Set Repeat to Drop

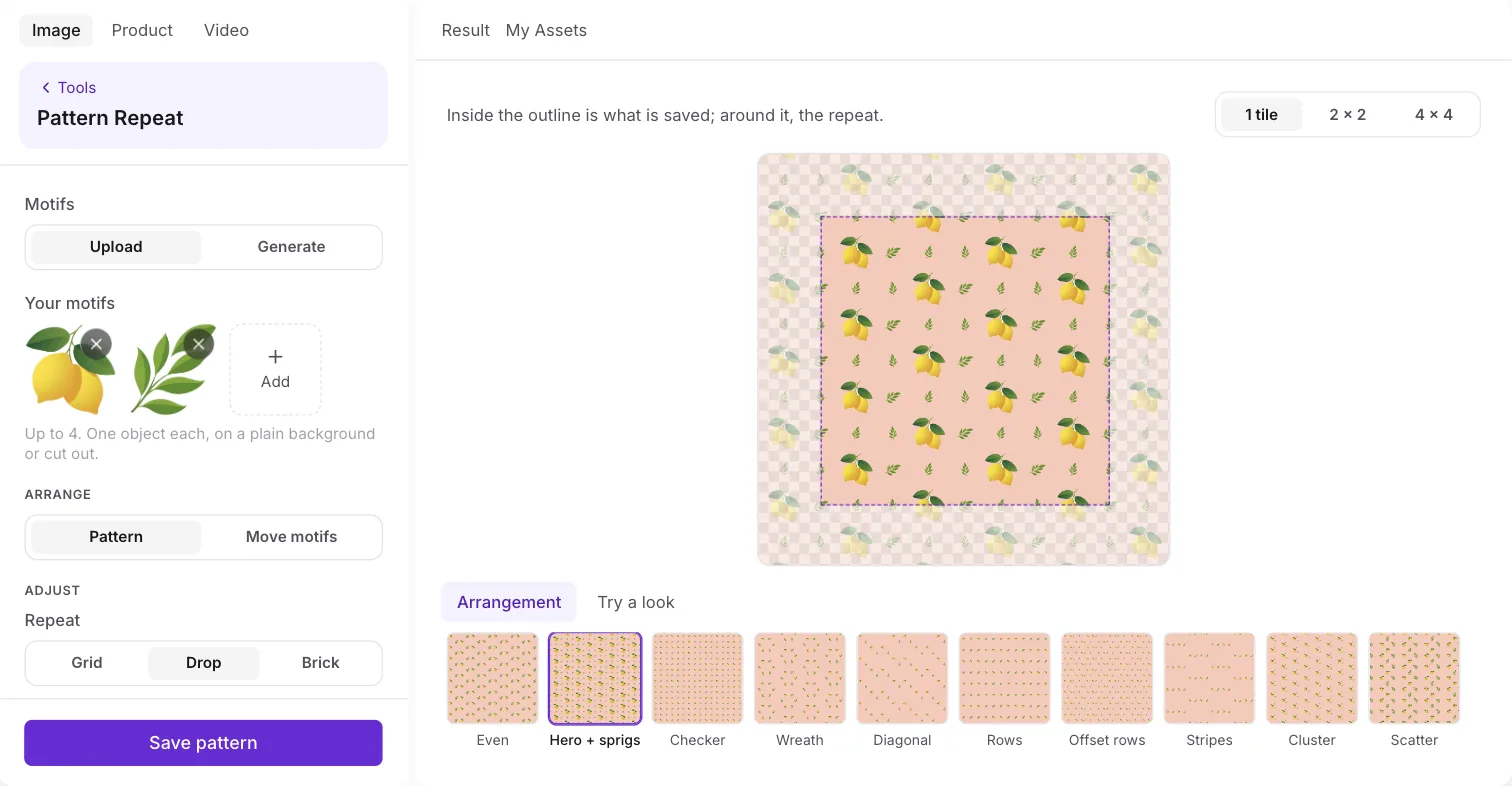click(x=204, y=663)
